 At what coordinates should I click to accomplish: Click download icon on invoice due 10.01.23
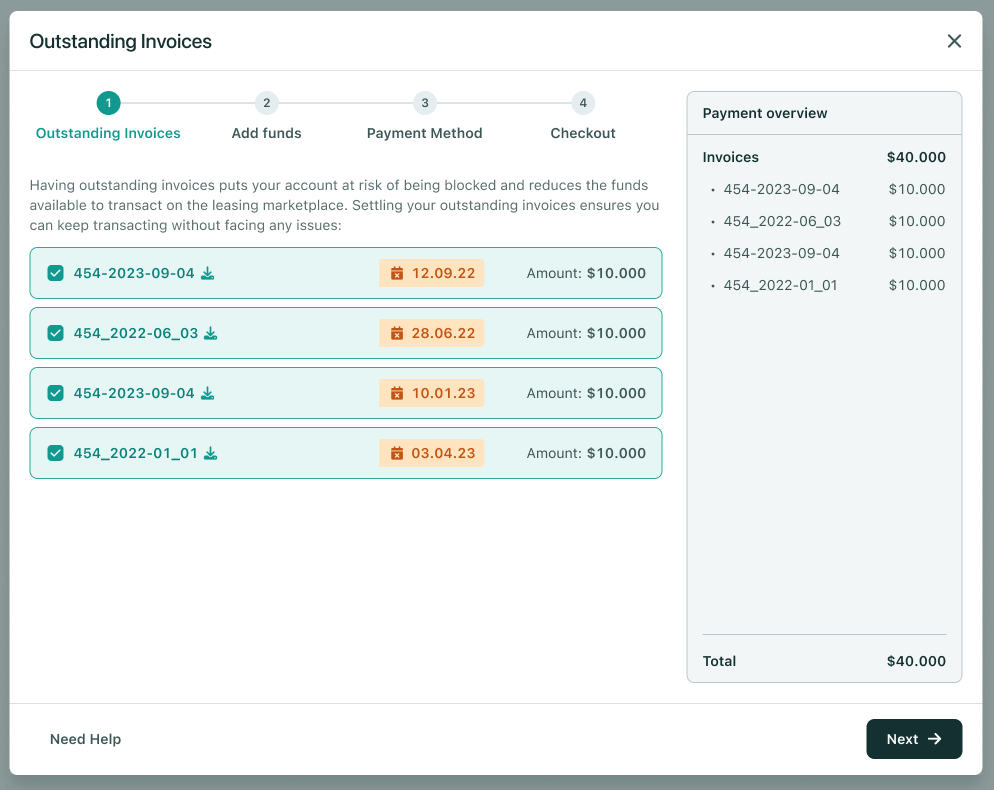click(208, 394)
